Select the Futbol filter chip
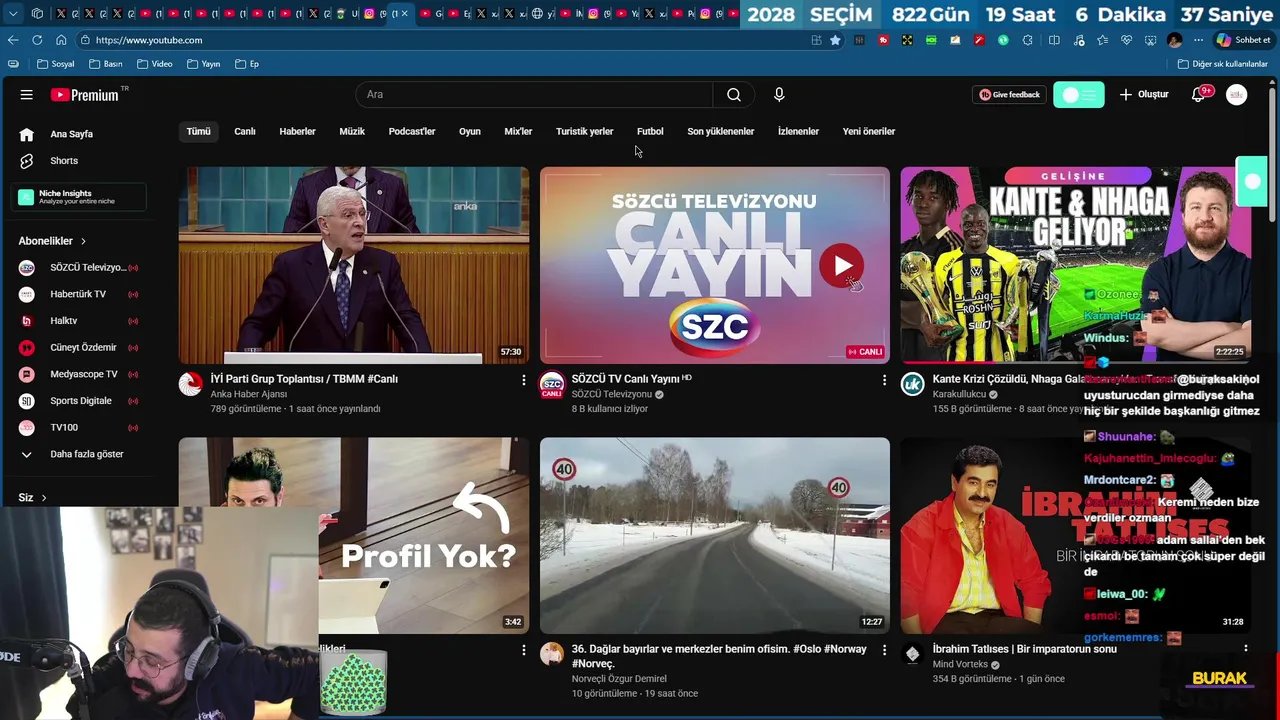 click(x=650, y=131)
